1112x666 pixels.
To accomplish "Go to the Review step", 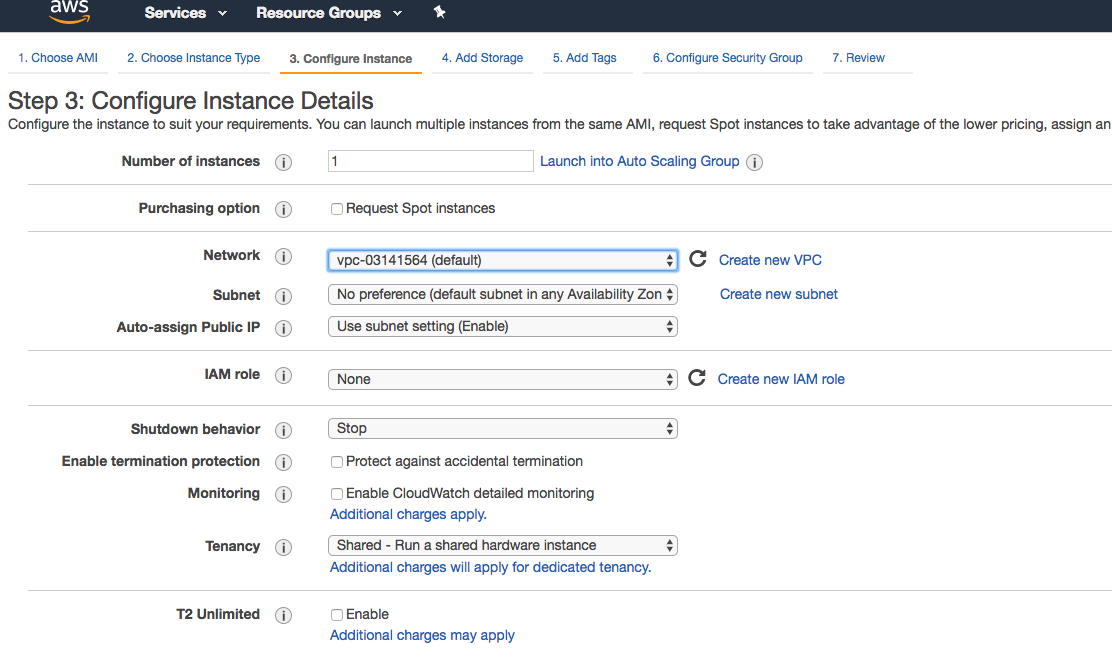I will pos(858,58).
